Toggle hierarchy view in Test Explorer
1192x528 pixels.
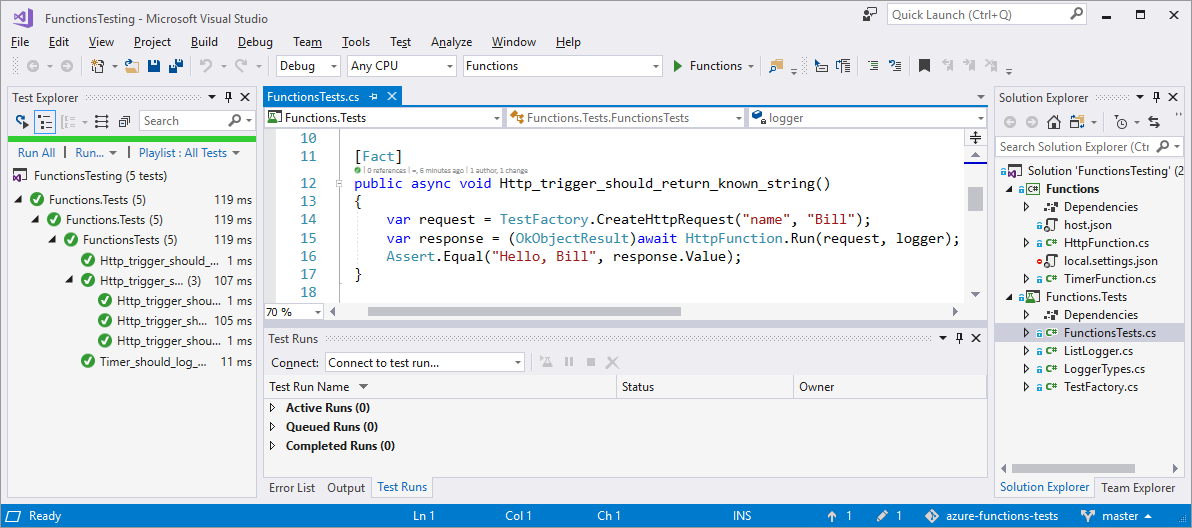(x=46, y=121)
